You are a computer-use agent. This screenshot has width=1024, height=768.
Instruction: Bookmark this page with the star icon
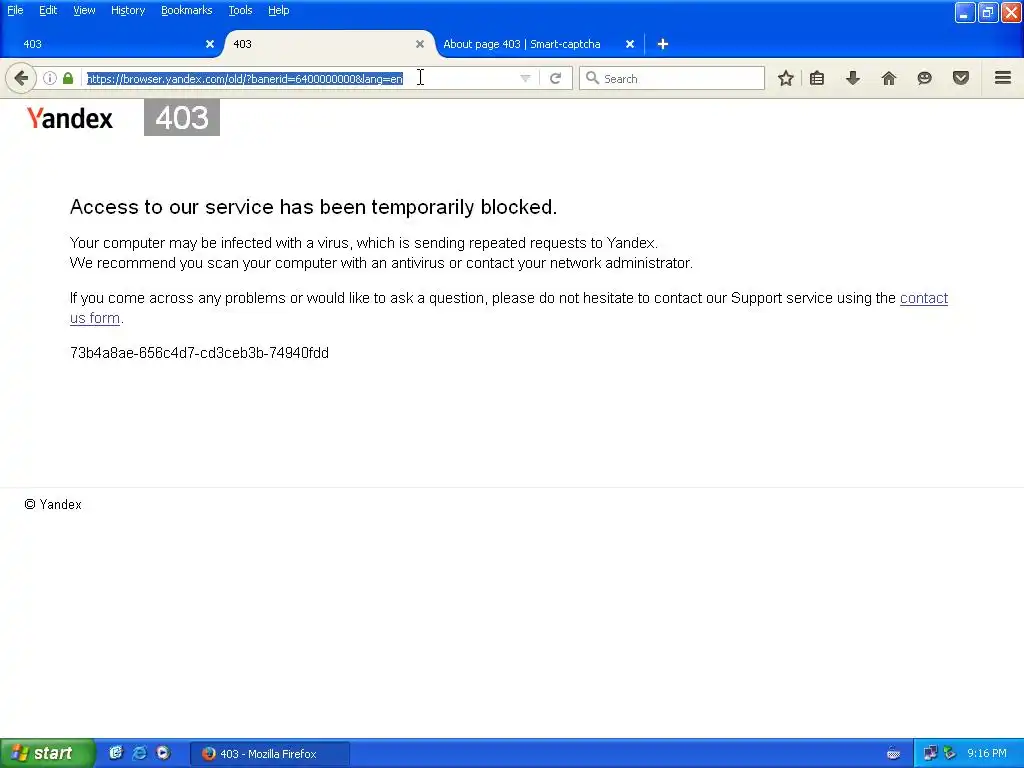pyautogui.click(x=786, y=78)
